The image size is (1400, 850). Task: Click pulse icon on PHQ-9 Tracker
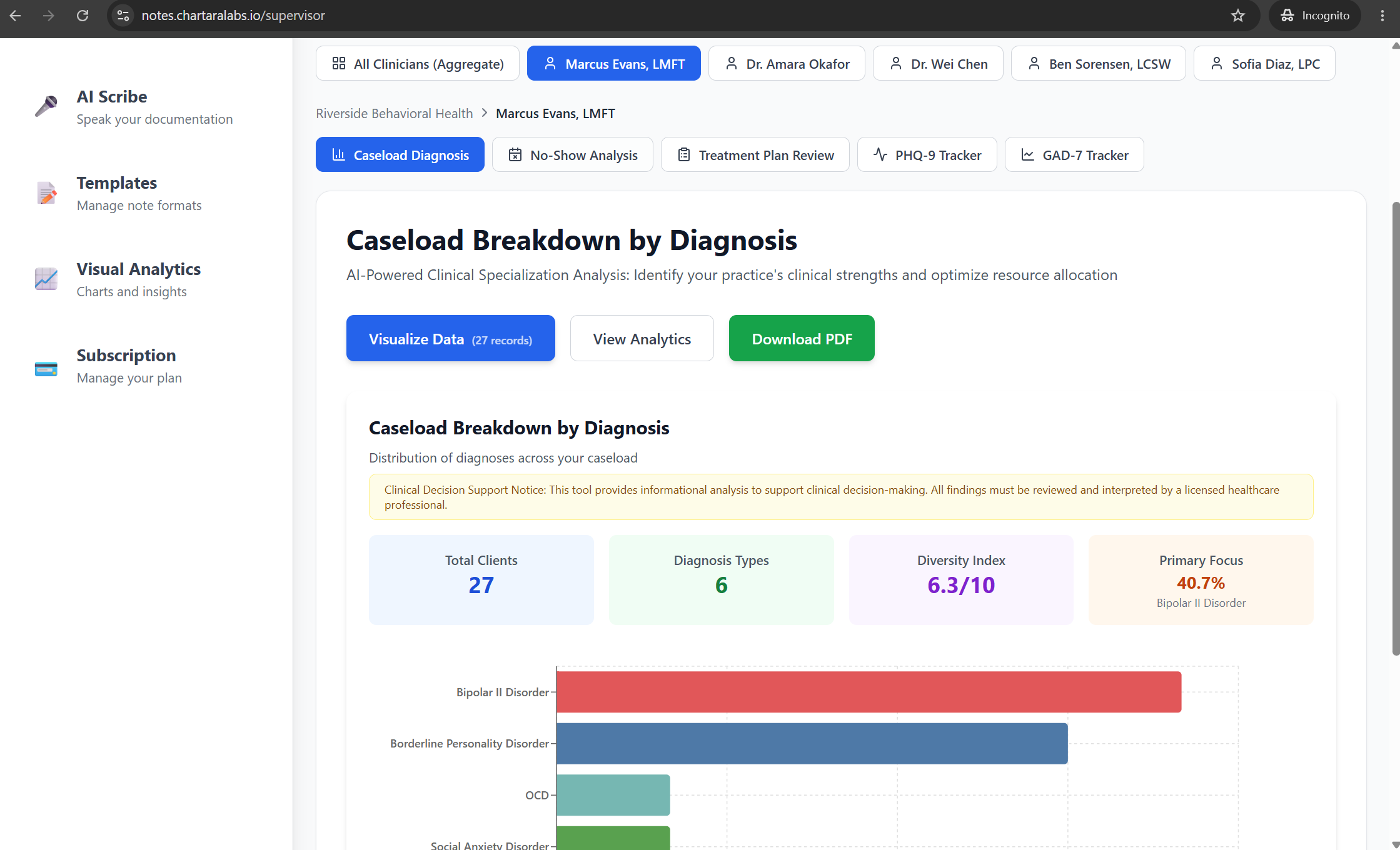pos(880,154)
